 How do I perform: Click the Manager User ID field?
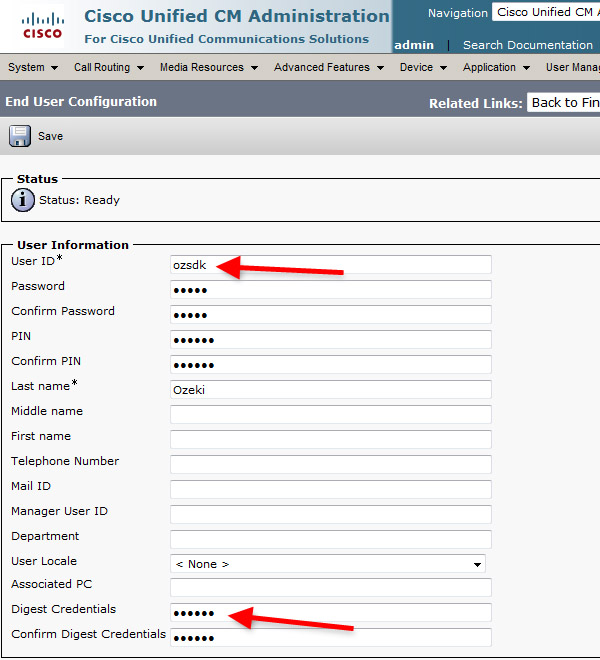point(331,514)
